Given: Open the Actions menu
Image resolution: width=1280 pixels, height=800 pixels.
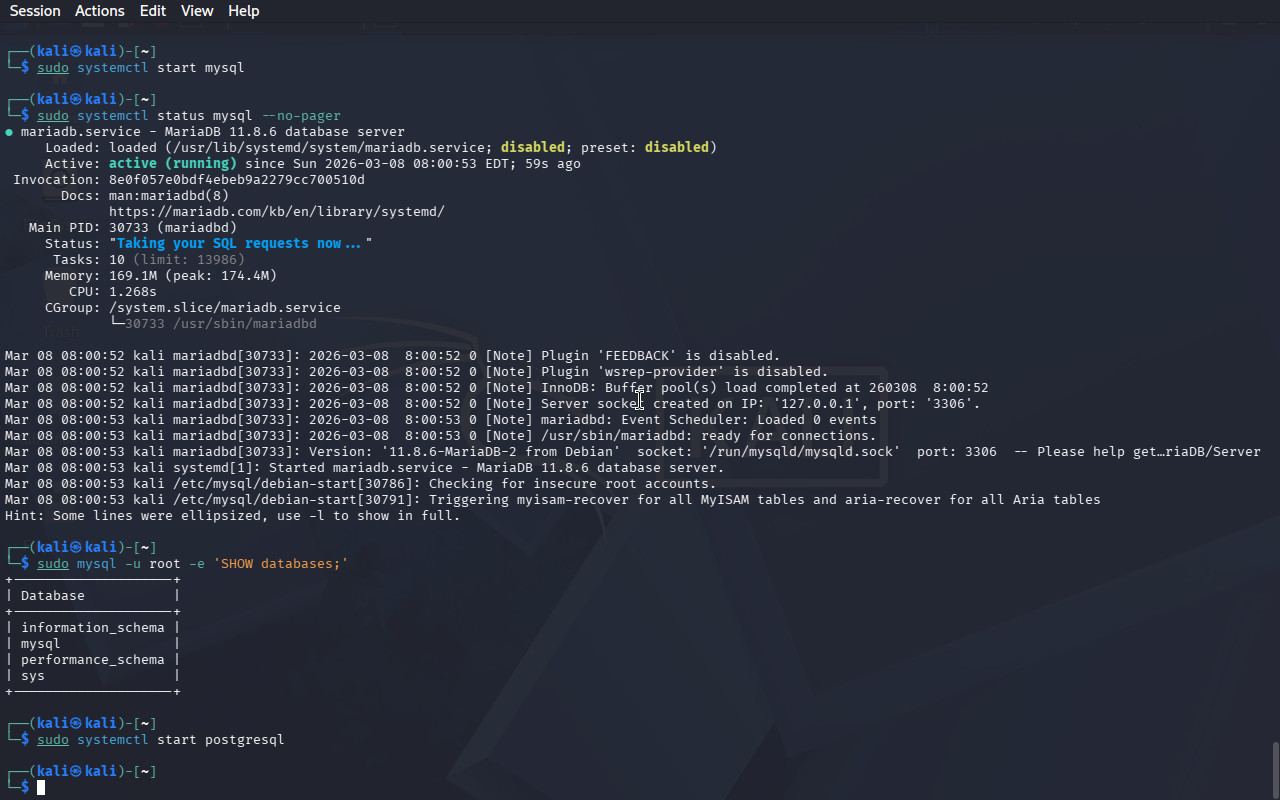Looking at the screenshot, I should [x=100, y=11].
